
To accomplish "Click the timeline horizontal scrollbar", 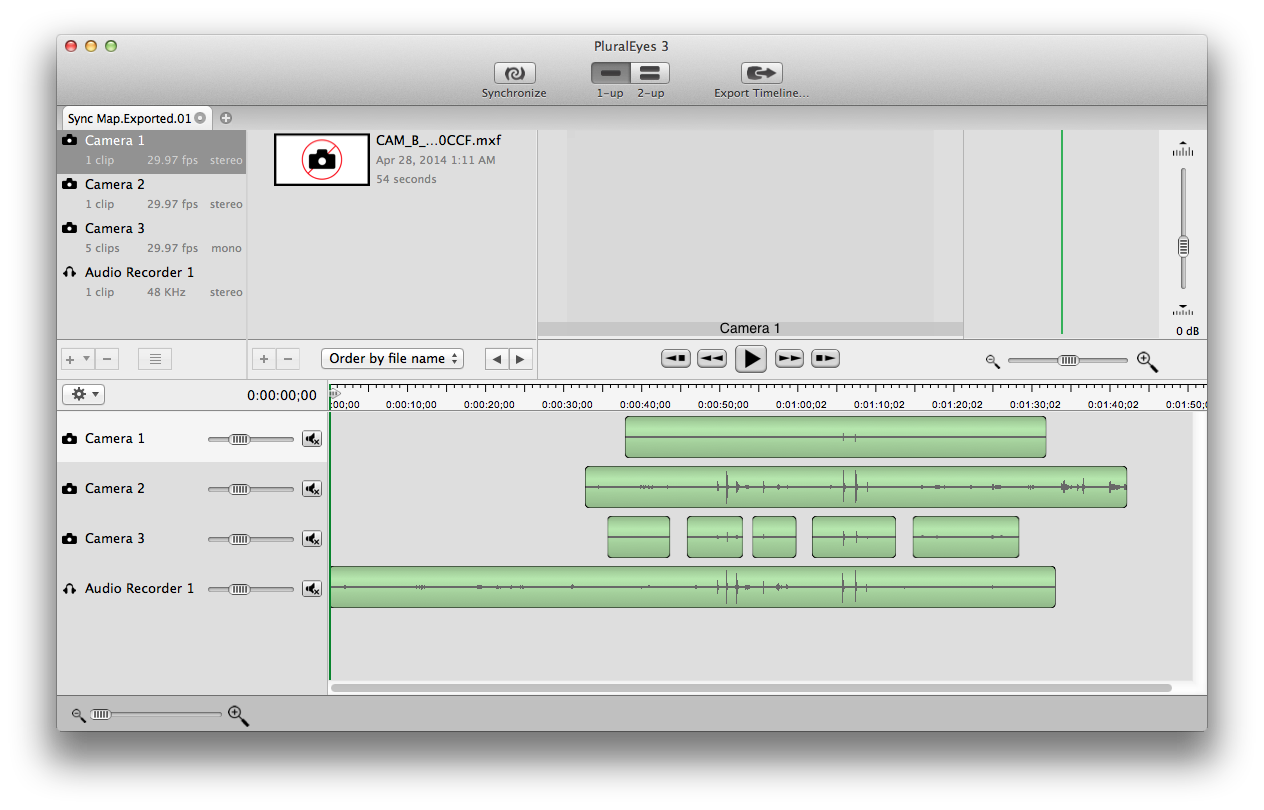I will (x=751, y=688).
